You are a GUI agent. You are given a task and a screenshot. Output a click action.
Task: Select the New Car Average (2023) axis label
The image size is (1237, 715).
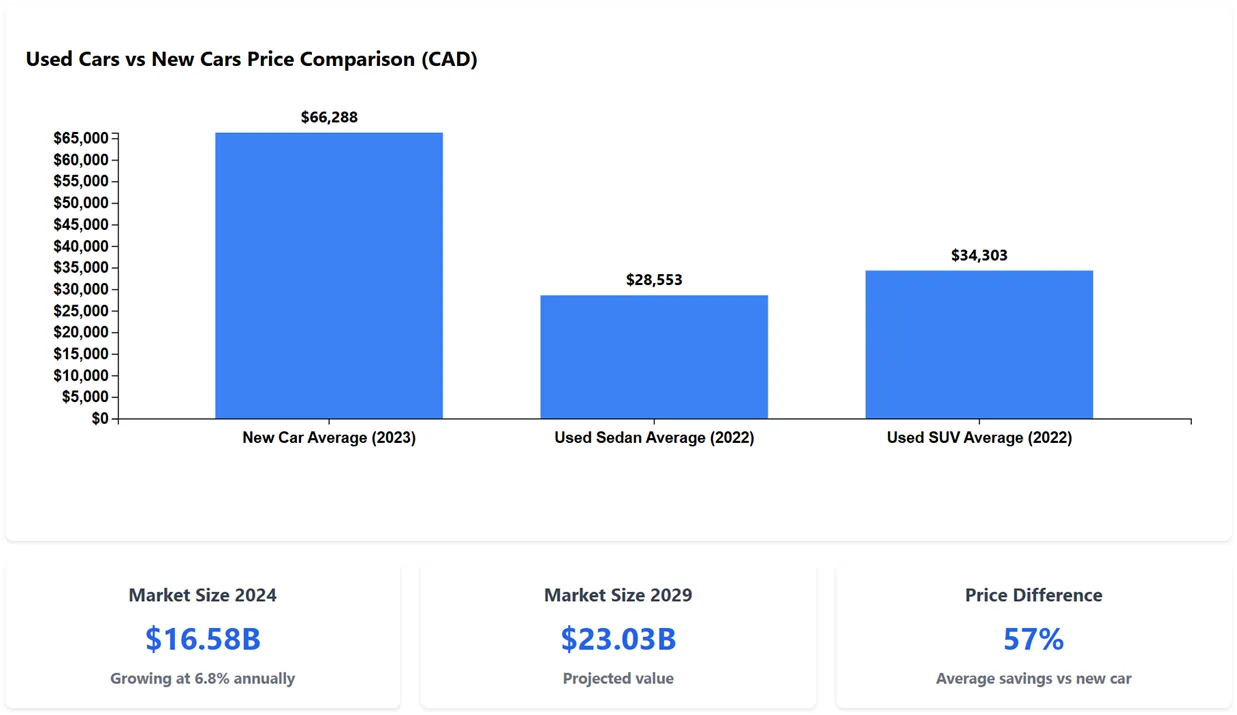click(x=329, y=438)
